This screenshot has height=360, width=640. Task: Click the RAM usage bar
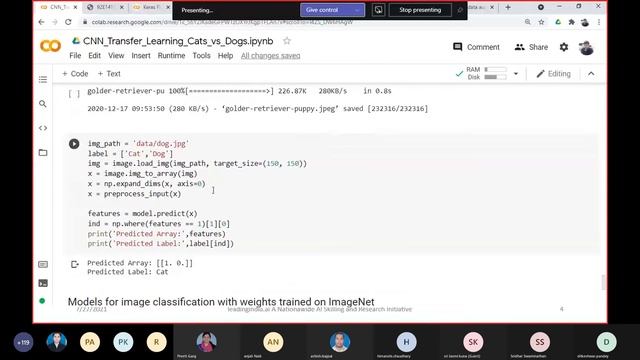tap(496, 69)
